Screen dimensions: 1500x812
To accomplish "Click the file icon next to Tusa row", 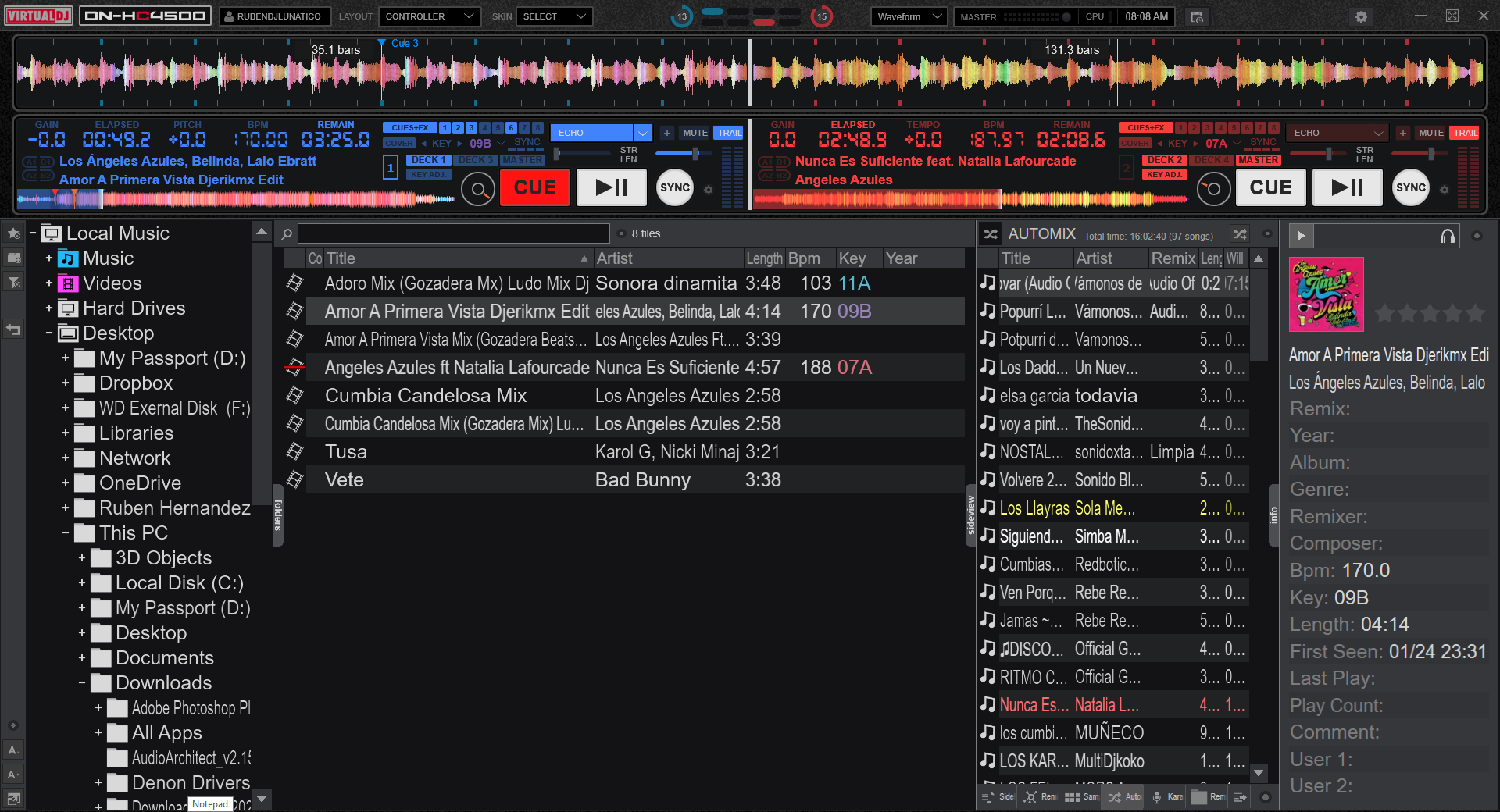I will click(295, 451).
